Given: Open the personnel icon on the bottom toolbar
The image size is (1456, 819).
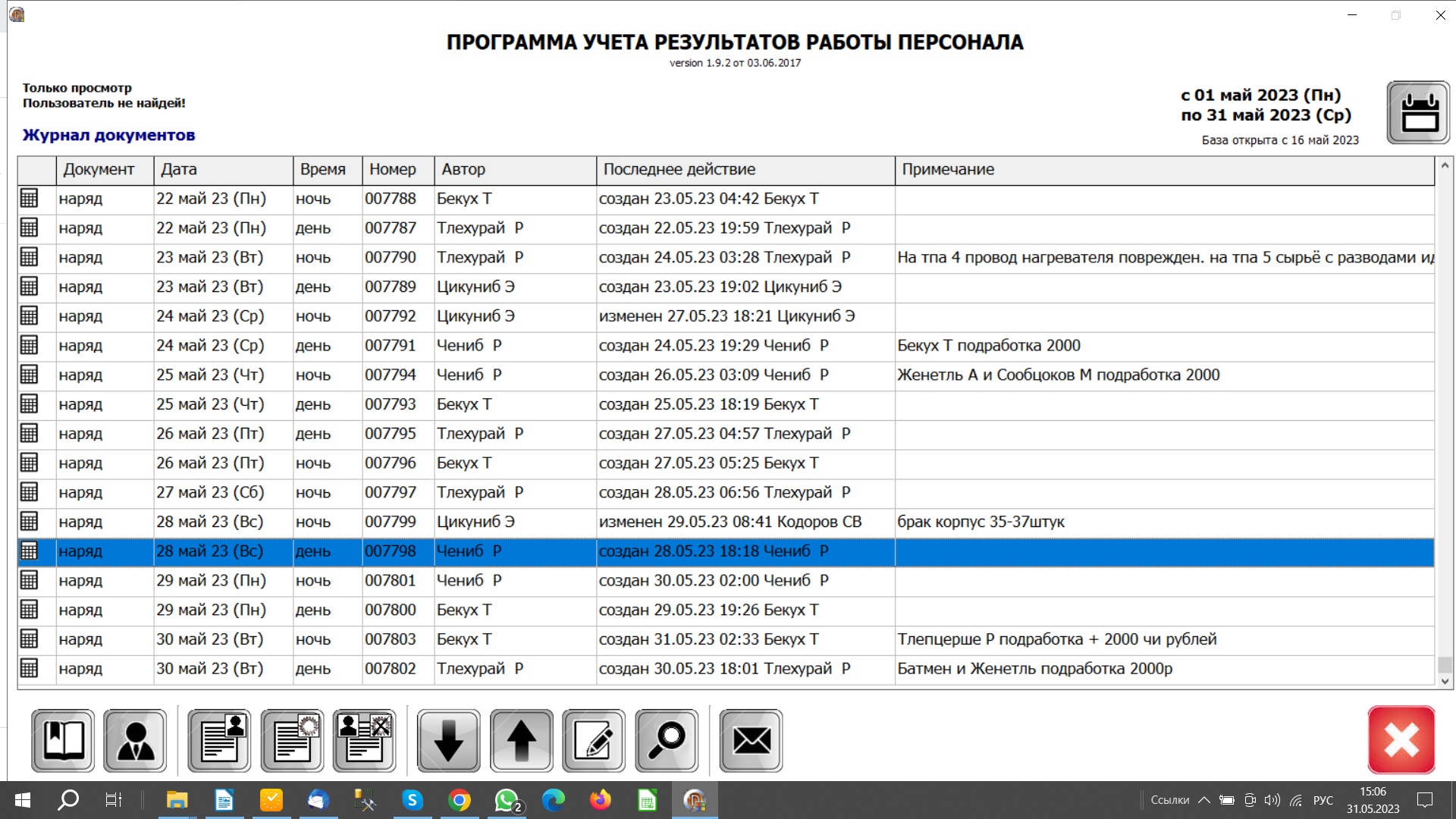Looking at the screenshot, I should [135, 739].
